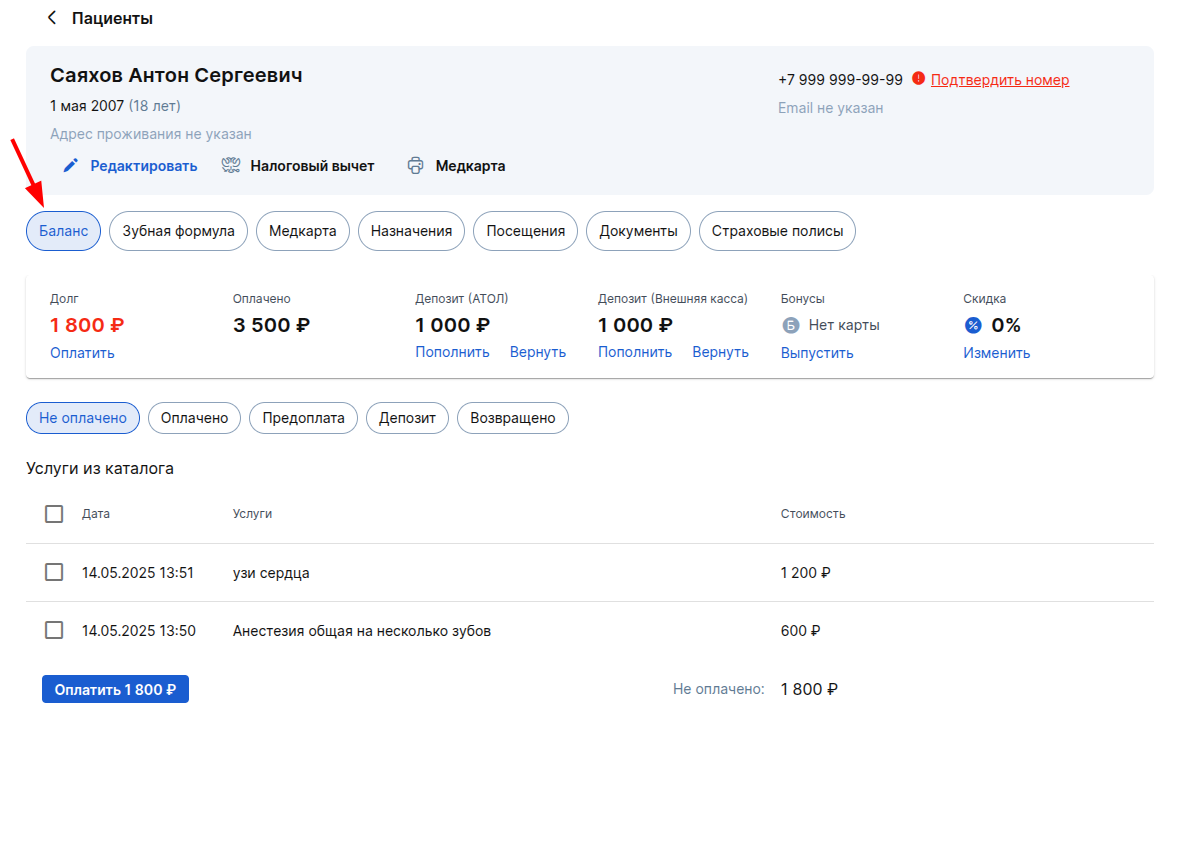Click Пополнить under Депозит (АТОЛ)
The height and width of the screenshot is (854, 1177).
click(x=453, y=352)
